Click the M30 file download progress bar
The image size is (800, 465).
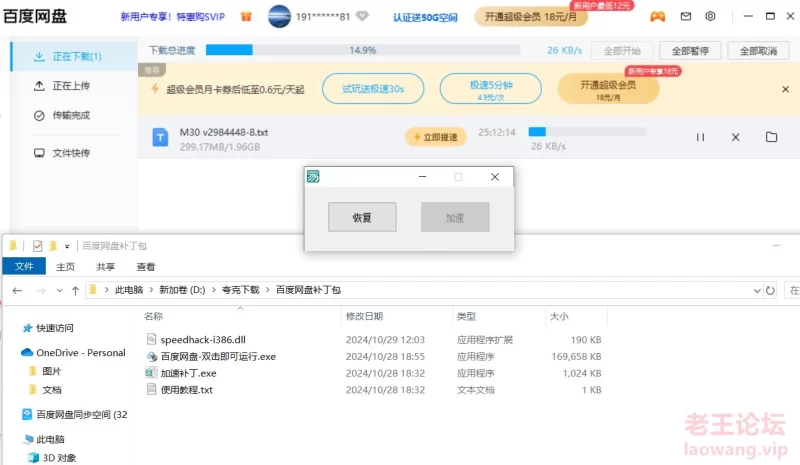pyautogui.click(x=587, y=132)
